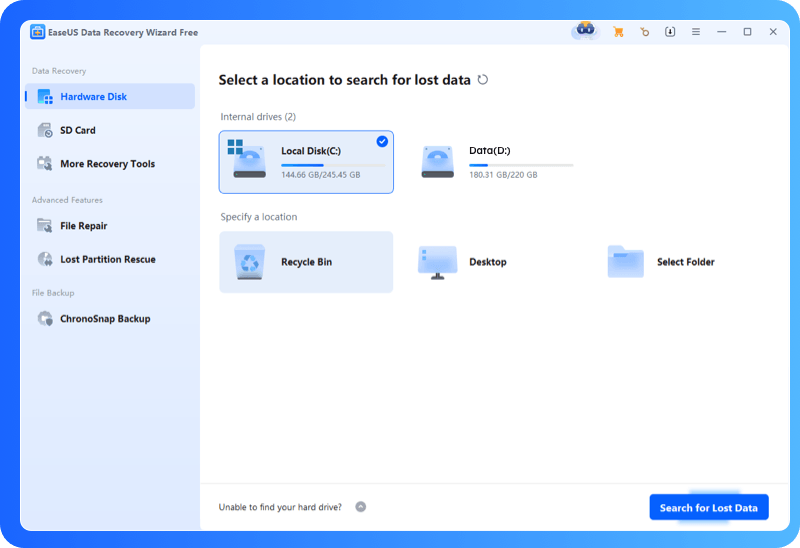Select the Data(D:) drive icon
Viewport: 800px width, 548px height.
click(437, 162)
